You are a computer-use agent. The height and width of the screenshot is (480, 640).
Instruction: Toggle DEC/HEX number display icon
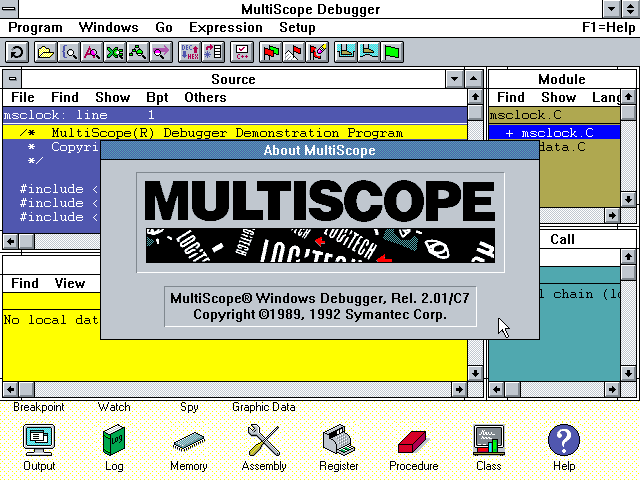point(190,52)
